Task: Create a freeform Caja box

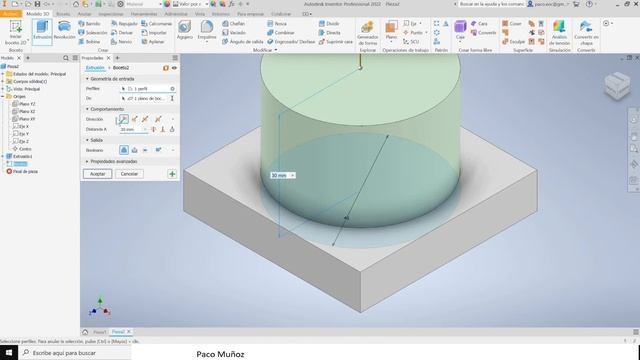Action: [460, 30]
